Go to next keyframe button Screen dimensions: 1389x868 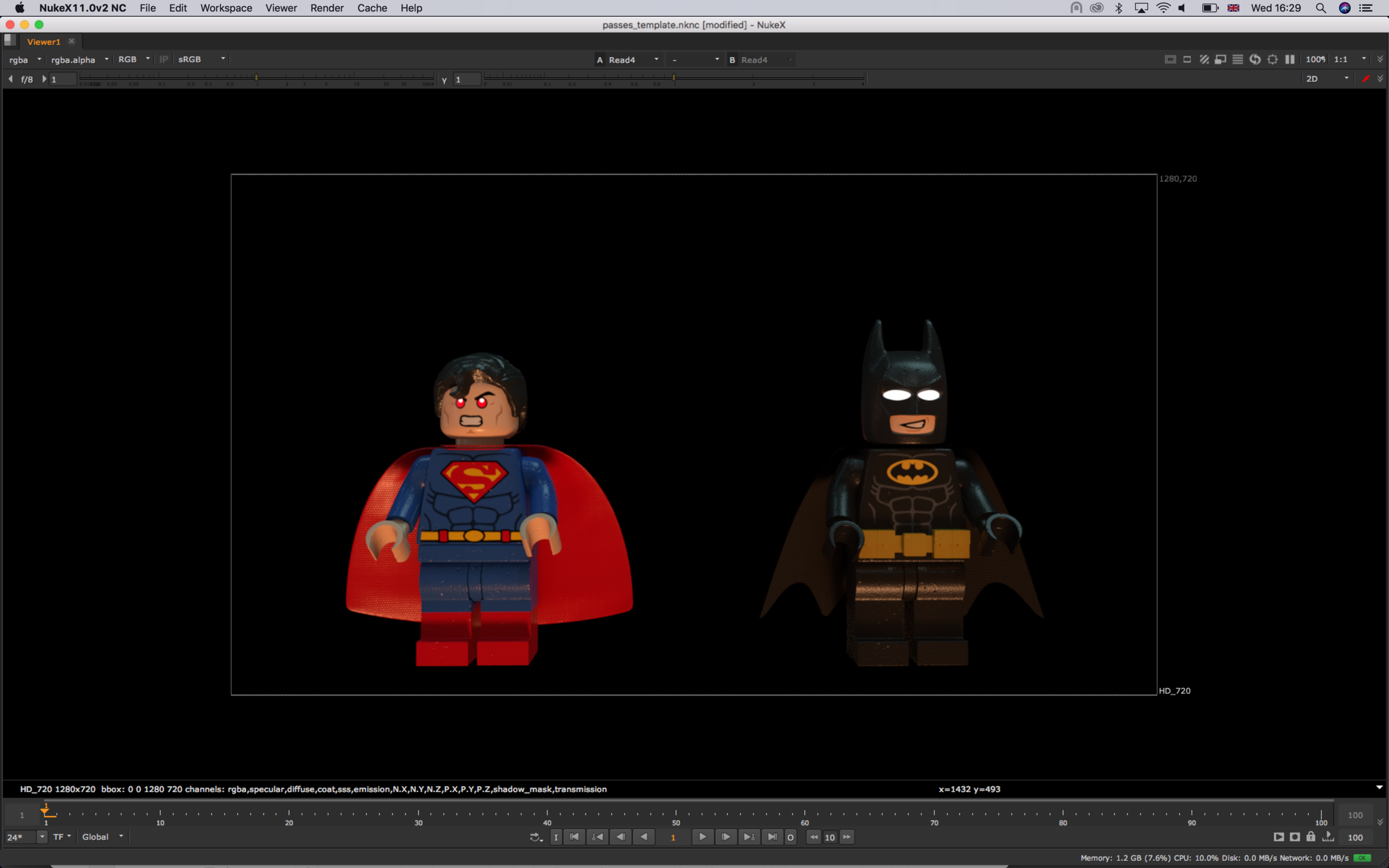(749, 837)
